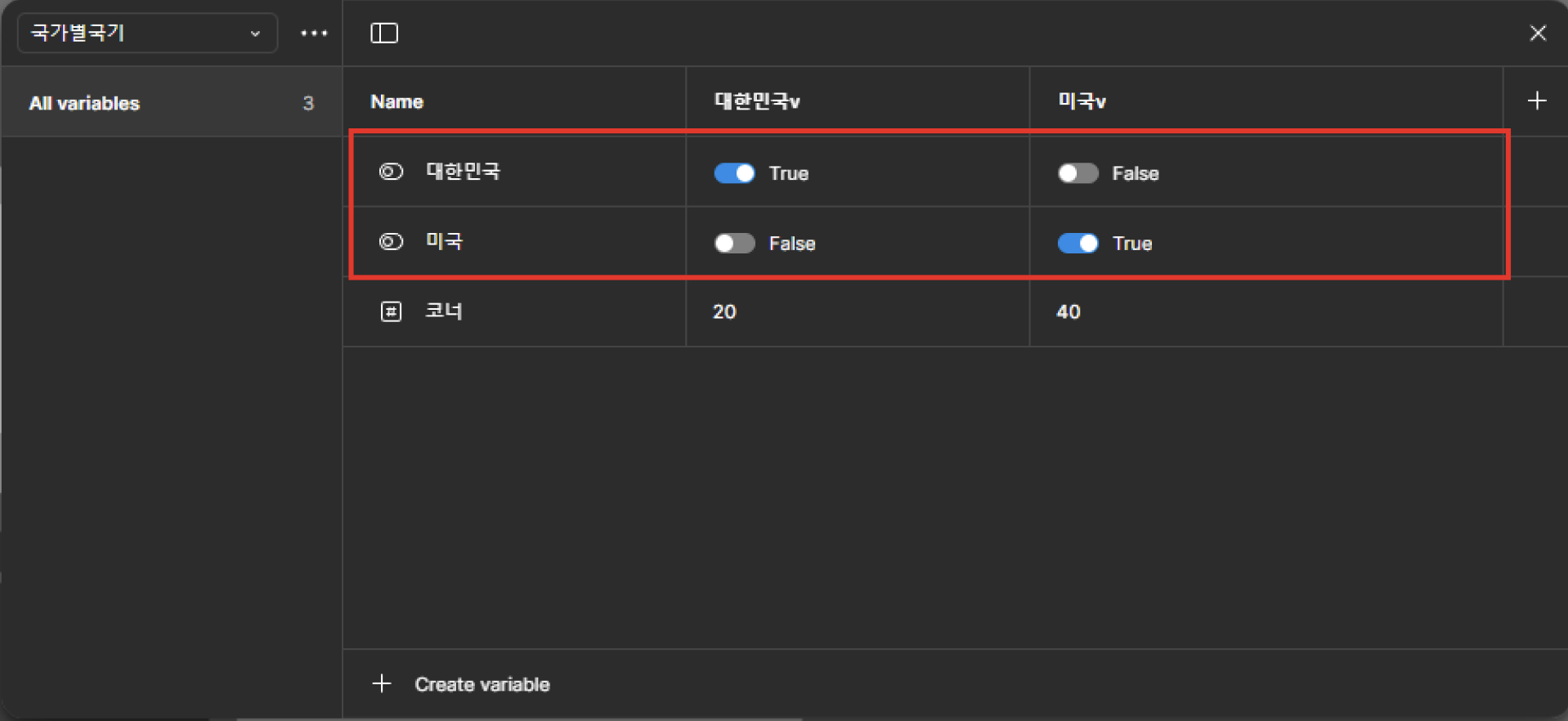The height and width of the screenshot is (721, 1568).
Task: Open the three-dots collection options menu
Action: (x=314, y=34)
